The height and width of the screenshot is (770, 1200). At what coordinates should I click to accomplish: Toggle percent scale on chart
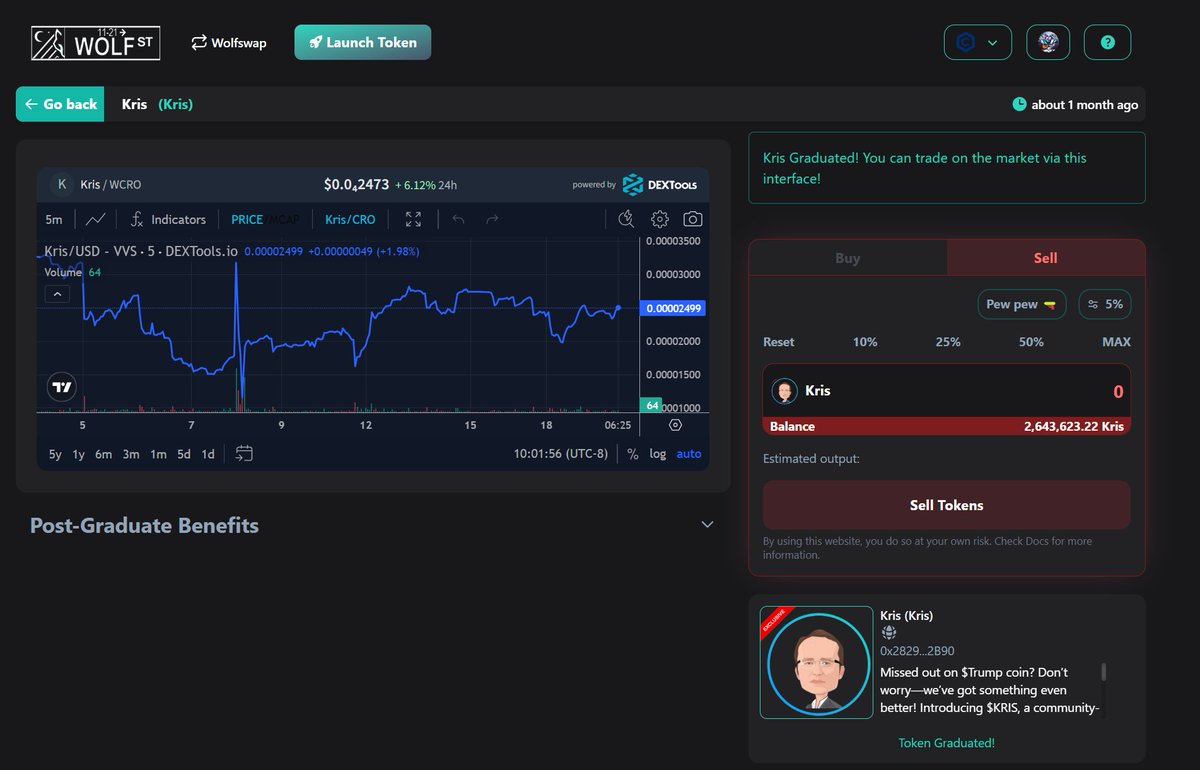click(633, 454)
